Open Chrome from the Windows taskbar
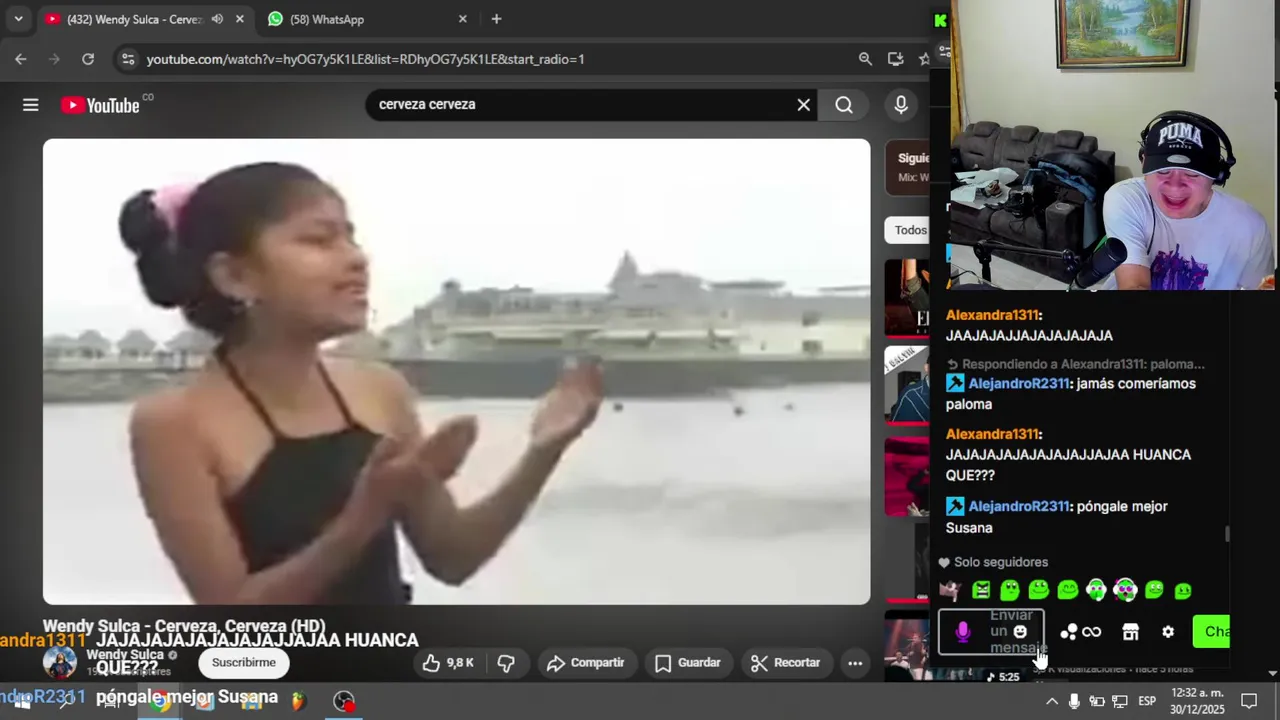Image resolution: width=1280 pixels, height=720 pixels. tap(159, 702)
